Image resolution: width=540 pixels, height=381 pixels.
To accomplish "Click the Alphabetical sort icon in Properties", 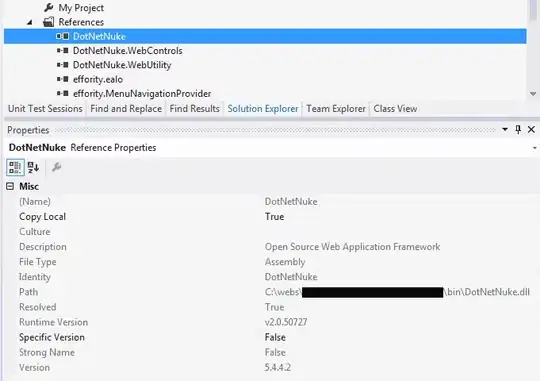I will pyautogui.click(x=33, y=168).
